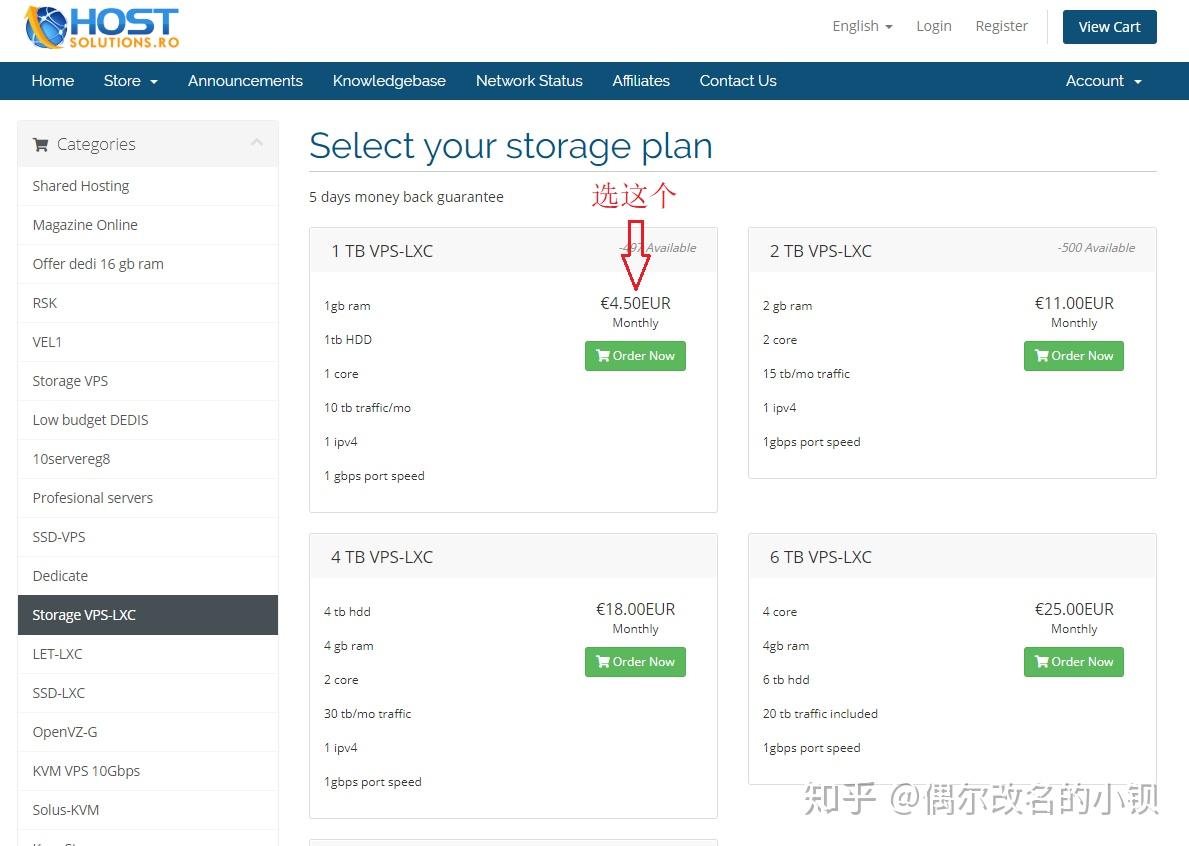This screenshot has width=1189, height=846.
Task: Collapse the Categories sidebar panel
Action: pos(257,143)
